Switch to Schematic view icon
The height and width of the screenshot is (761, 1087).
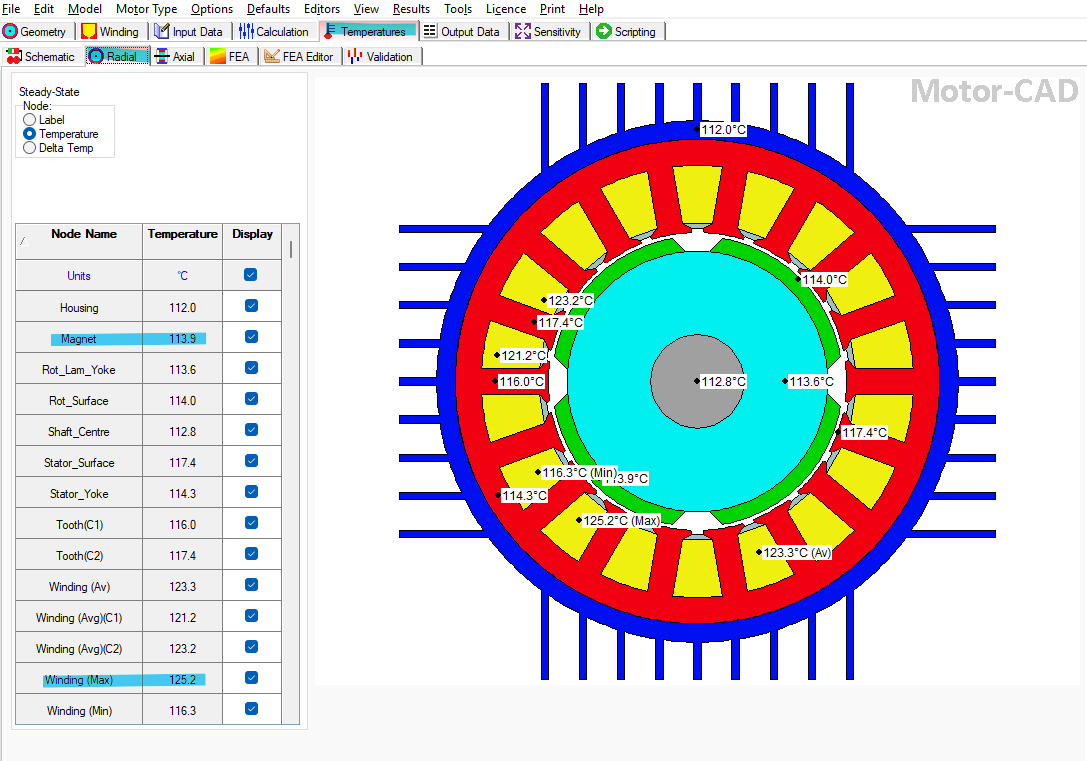14,56
